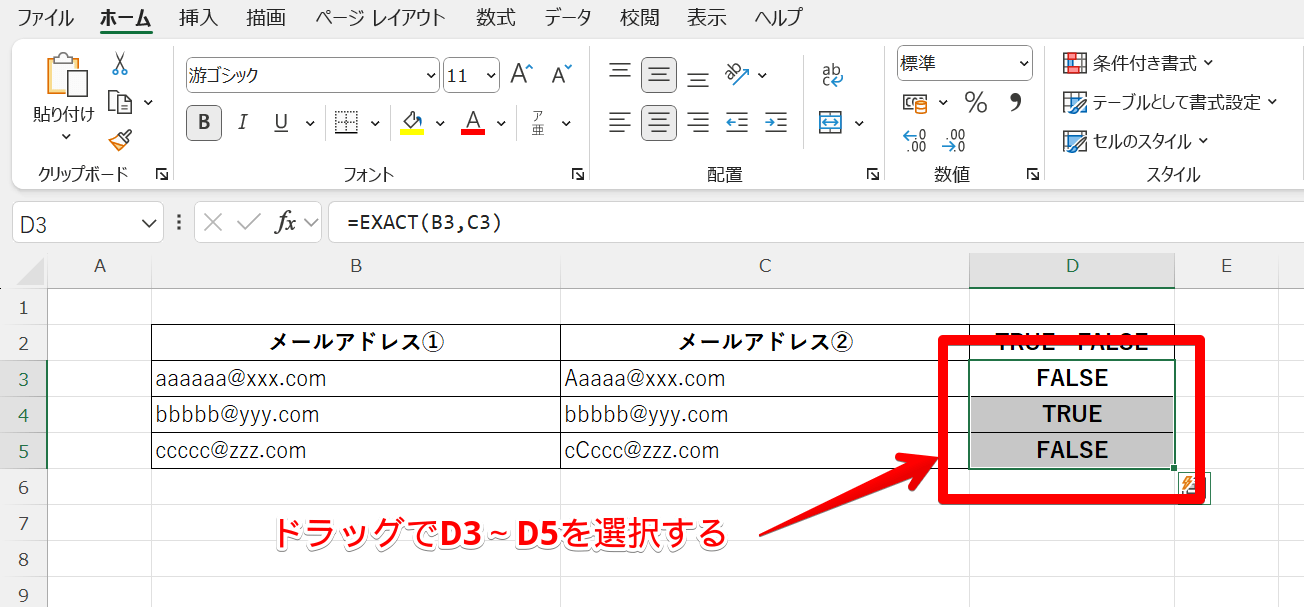The height and width of the screenshot is (607, 1304).
Task: Open the Name Box dropdown
Action: pyautogui.click(x=151, y=223)
